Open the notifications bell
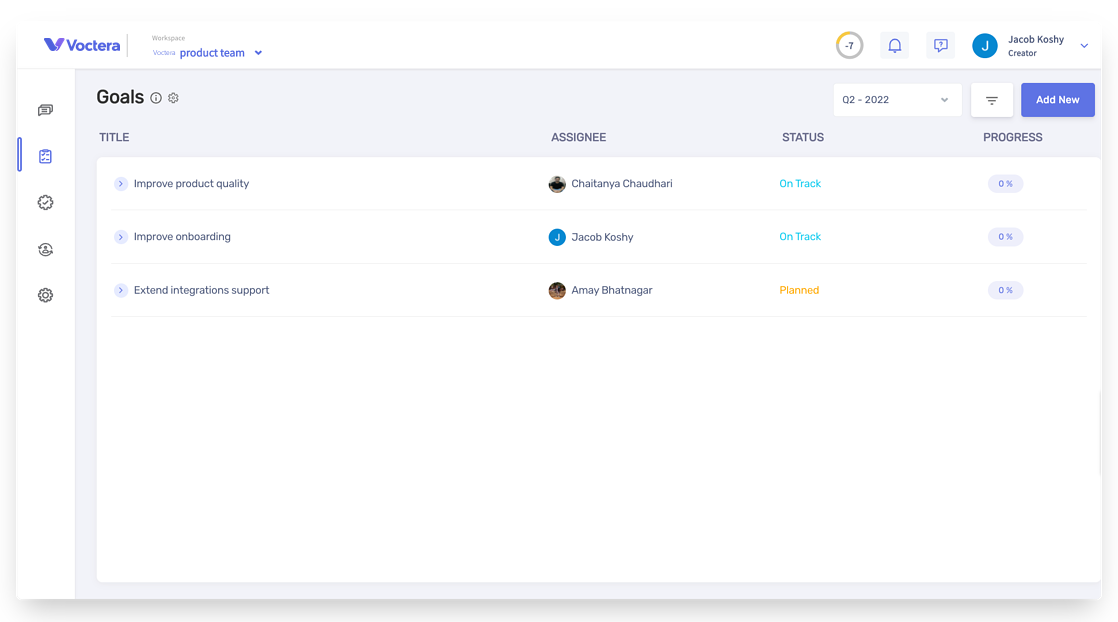This screenshot has height=622, width=1118. (x=894, y=46)
